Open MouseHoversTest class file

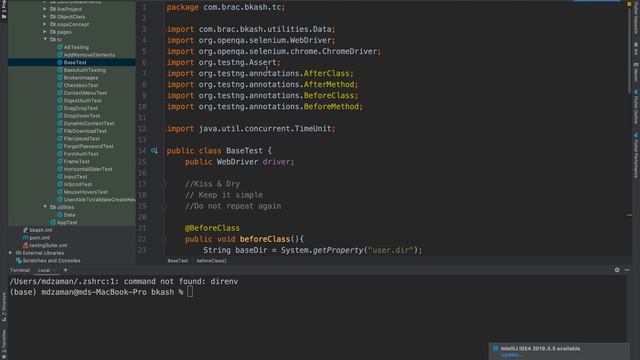coord(85,192)
